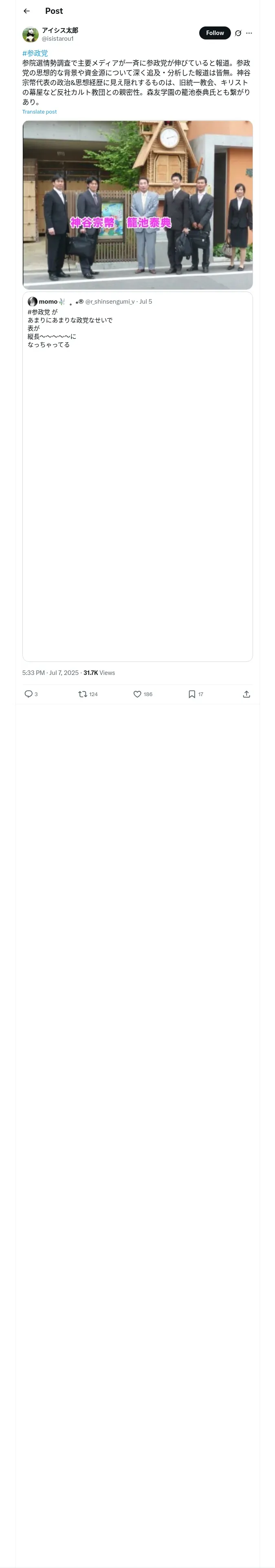This screenshot has height=1568, width=275.
Task: Go back using the arrow icon
Action: 26,11
